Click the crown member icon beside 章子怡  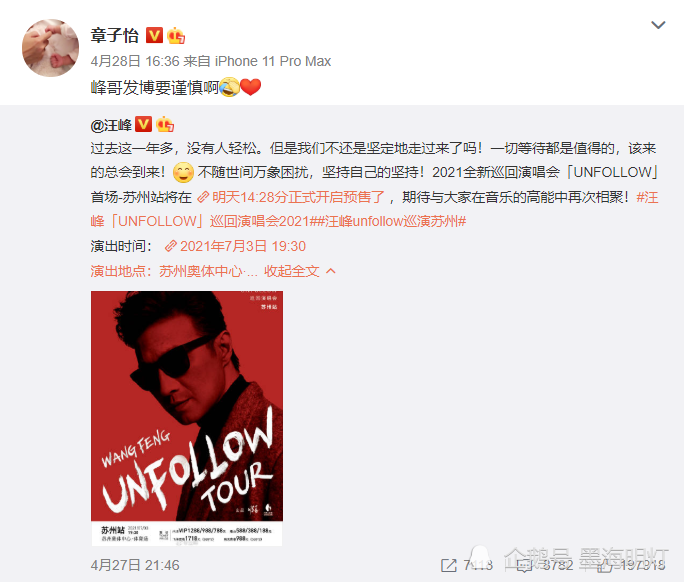coord(176,36)
